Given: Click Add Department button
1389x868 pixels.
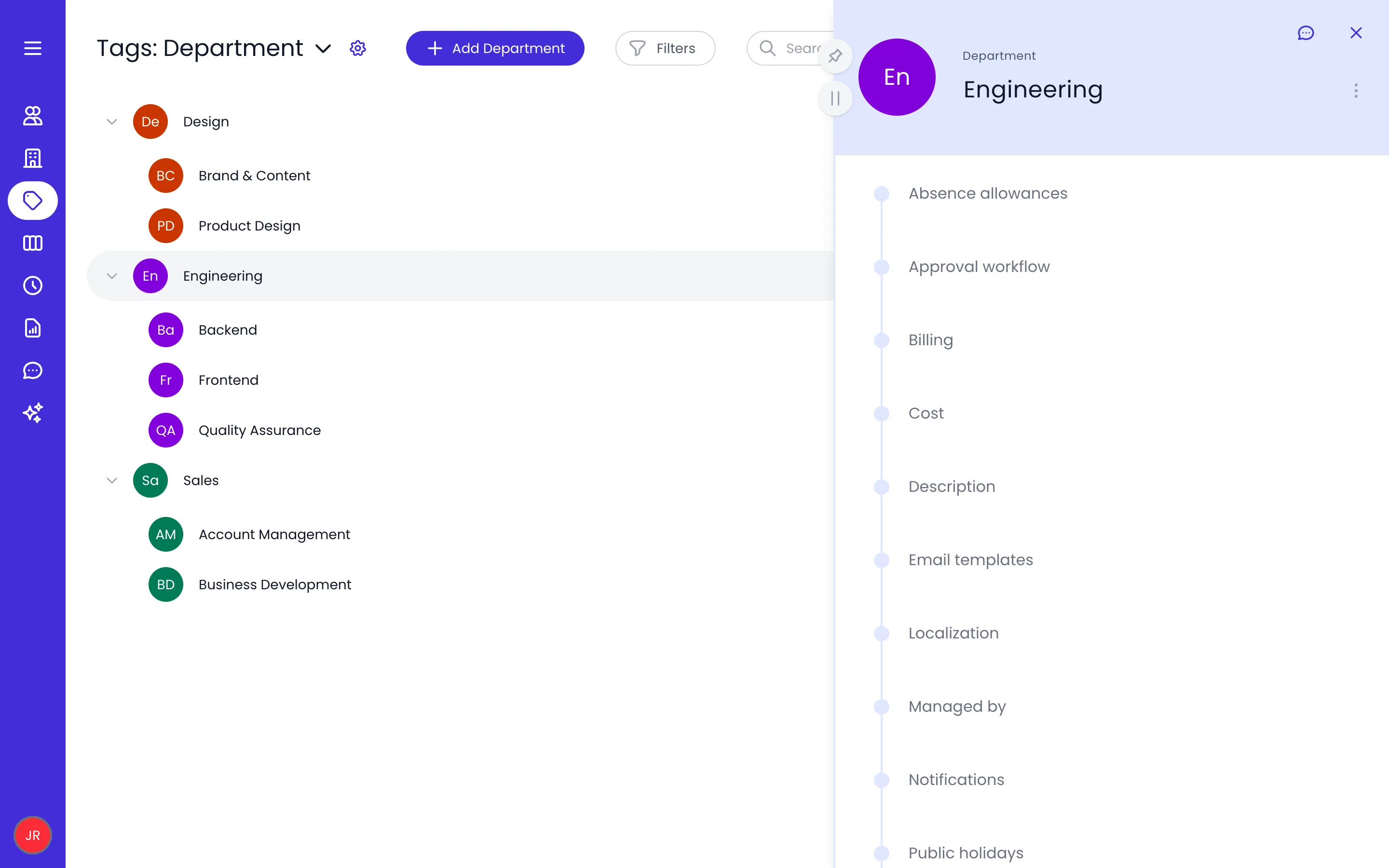Looking at the screenshot, I should (495, 48).
